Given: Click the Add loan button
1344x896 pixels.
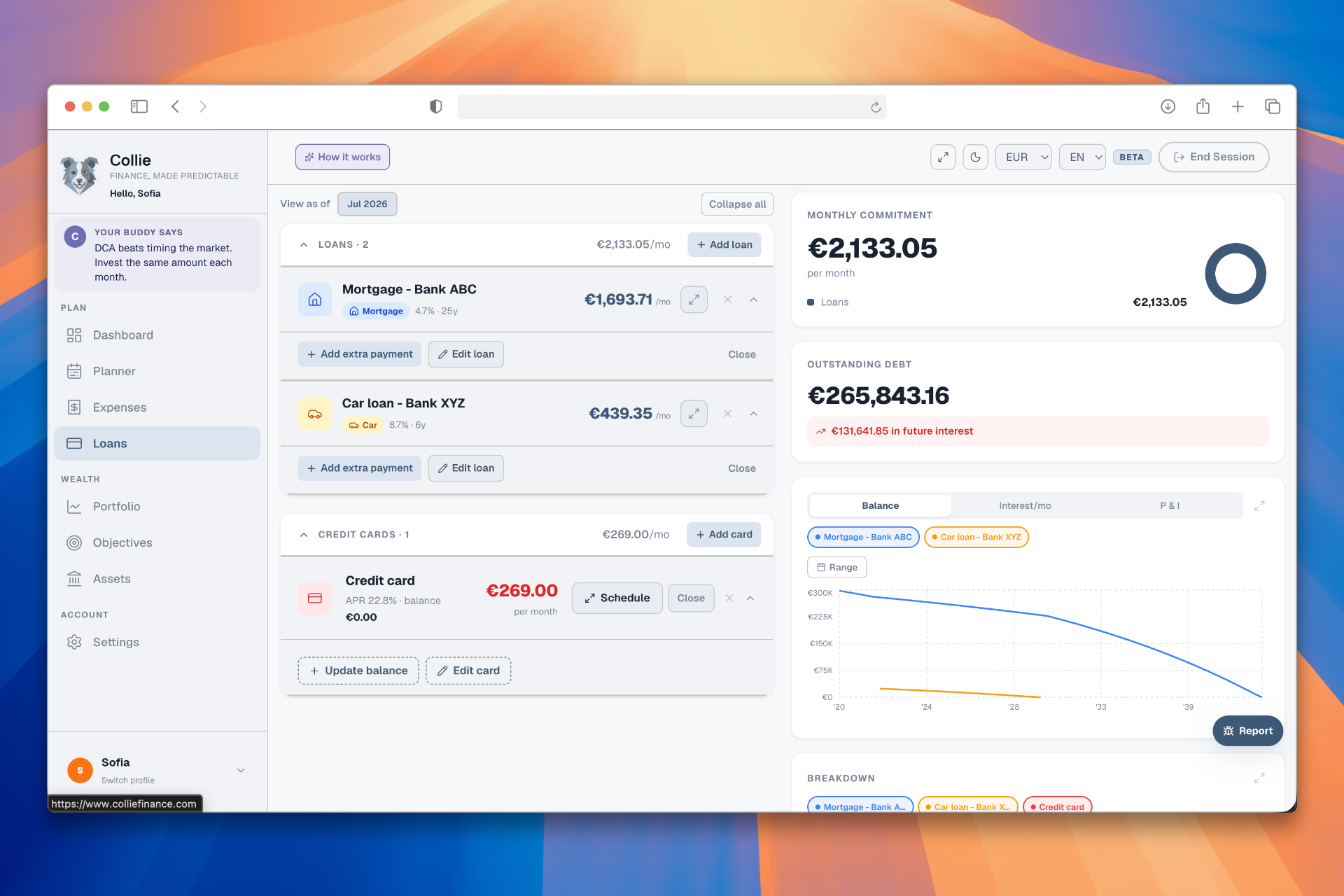Looking at the screenshot, I should pyautogui.click(x=724, y=244).
